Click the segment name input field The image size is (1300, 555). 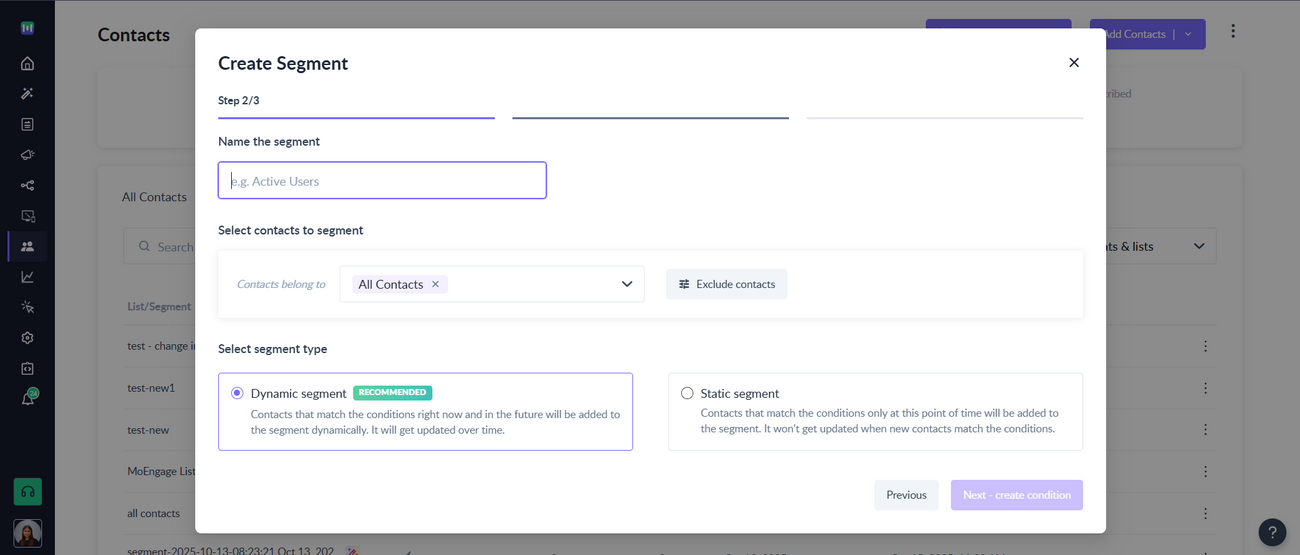pyautogui.click(x=382, y=181)
